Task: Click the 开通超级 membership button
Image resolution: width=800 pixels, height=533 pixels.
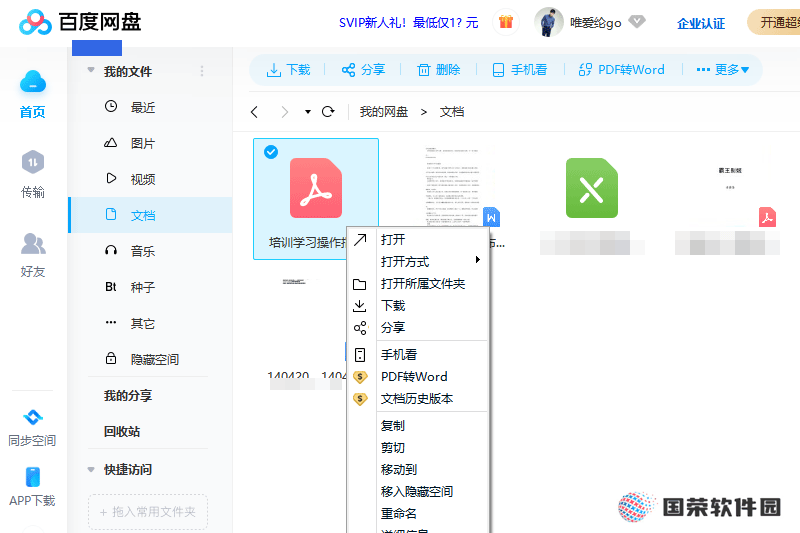Action: click(773, 22)
